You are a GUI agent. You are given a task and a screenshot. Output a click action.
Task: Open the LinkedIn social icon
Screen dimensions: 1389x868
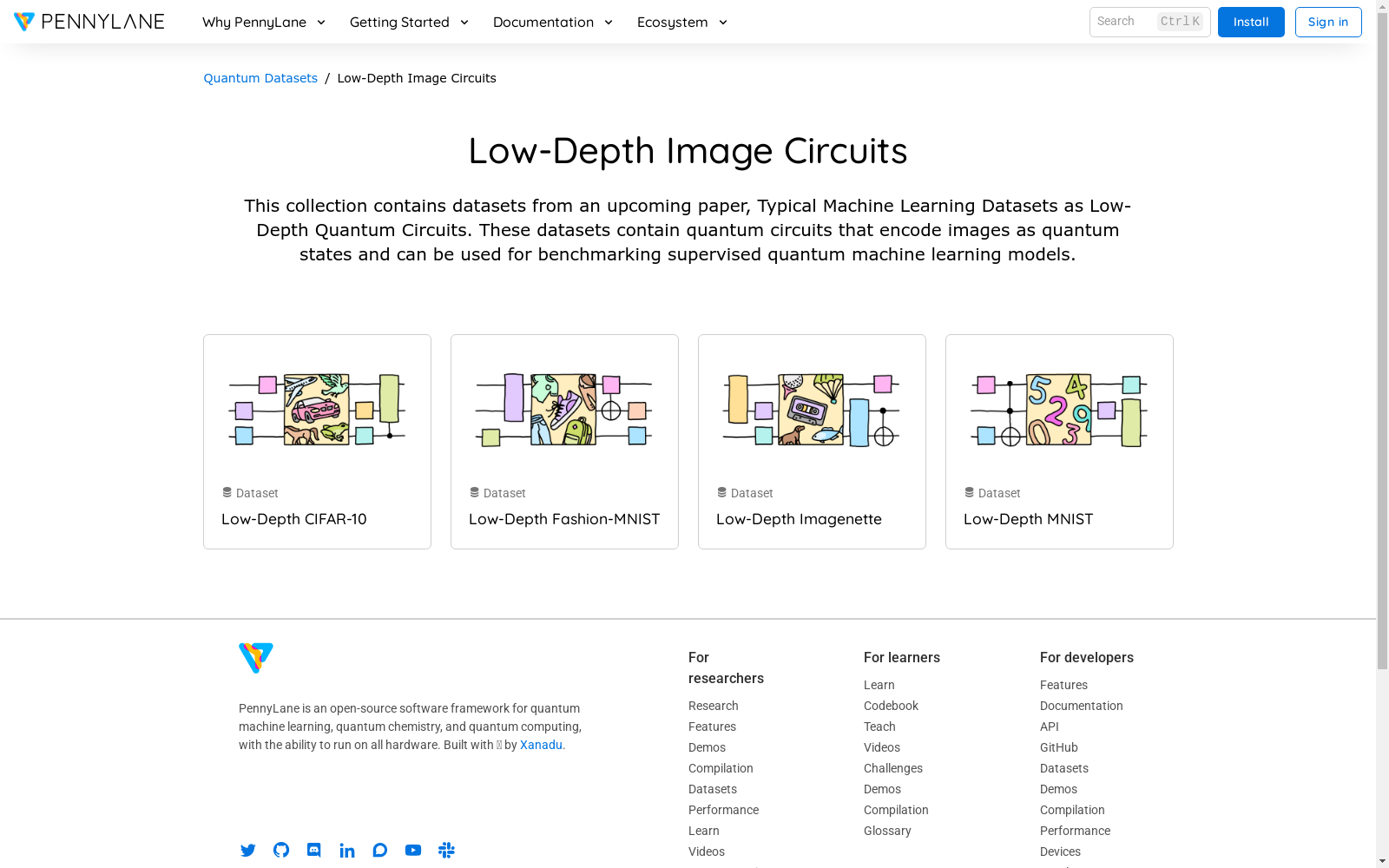coord(347,851)
